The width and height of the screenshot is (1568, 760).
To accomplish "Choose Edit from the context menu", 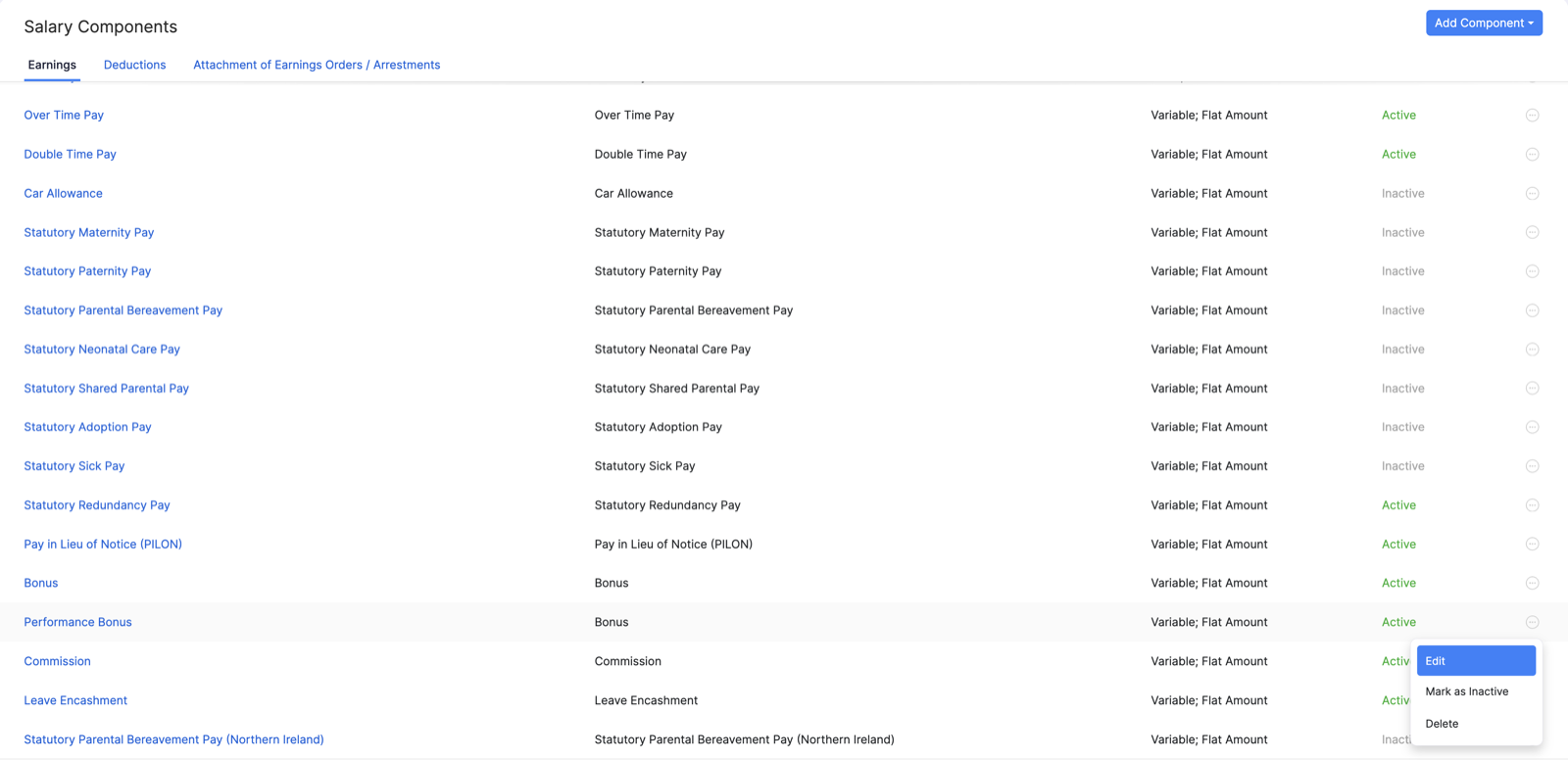I will tap(1476, 661).
